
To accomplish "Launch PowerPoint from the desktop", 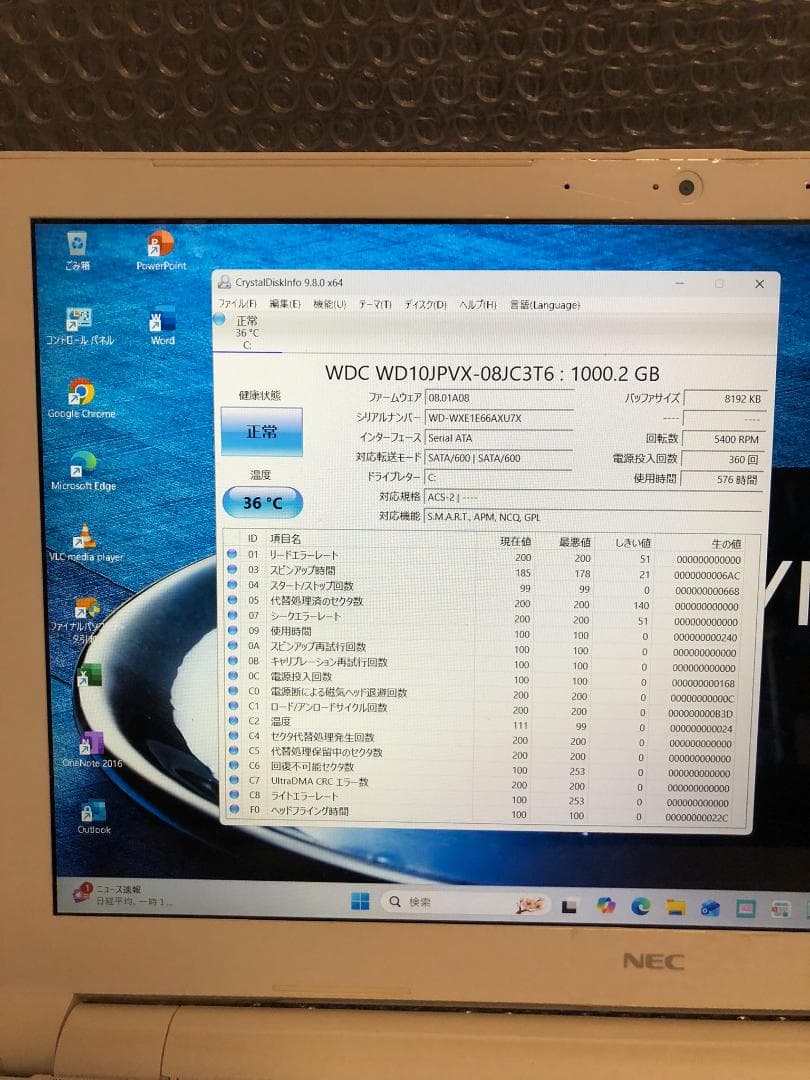I will click(161, 250).
